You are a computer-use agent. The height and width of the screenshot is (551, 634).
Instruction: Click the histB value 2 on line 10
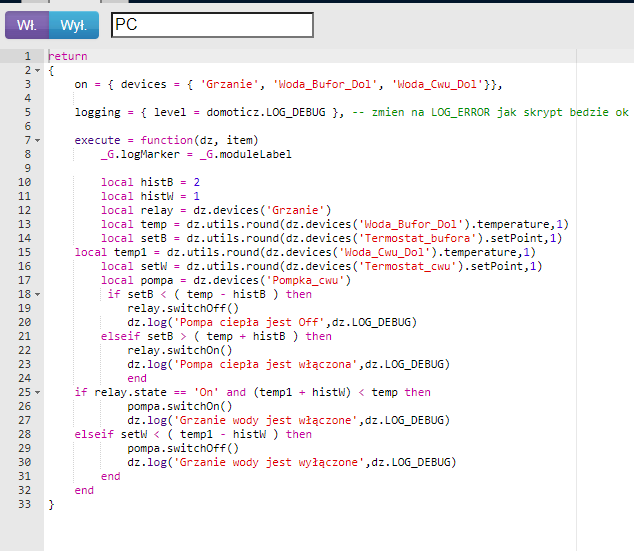coord(197,182)
